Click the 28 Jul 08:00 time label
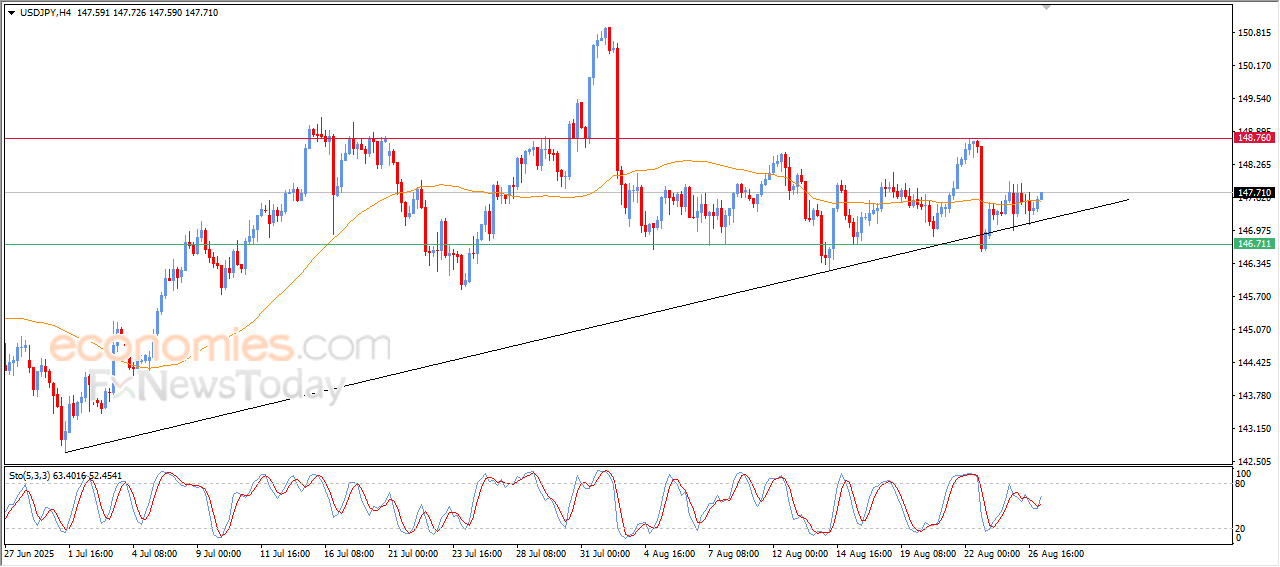The height and width of the screenshot is (567, 1280). (x=542, y=552)
